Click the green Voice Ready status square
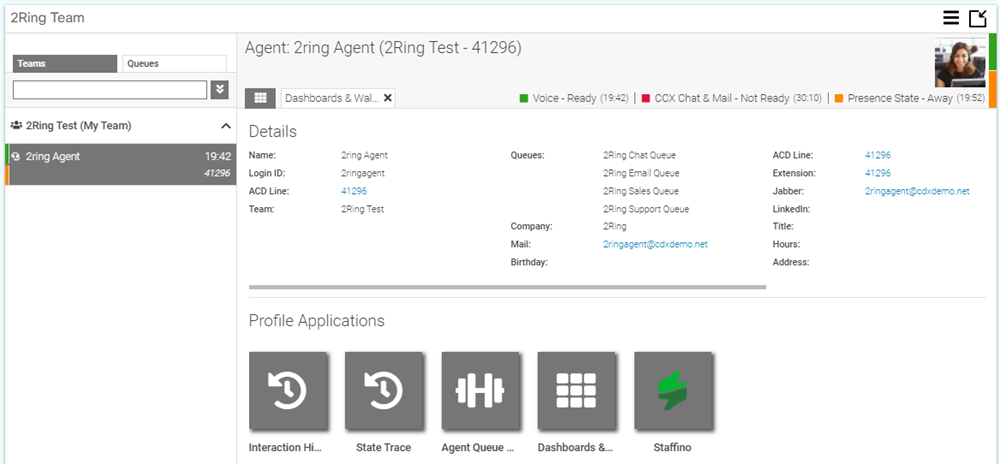The image size is (1000, 464). [524, 98]
